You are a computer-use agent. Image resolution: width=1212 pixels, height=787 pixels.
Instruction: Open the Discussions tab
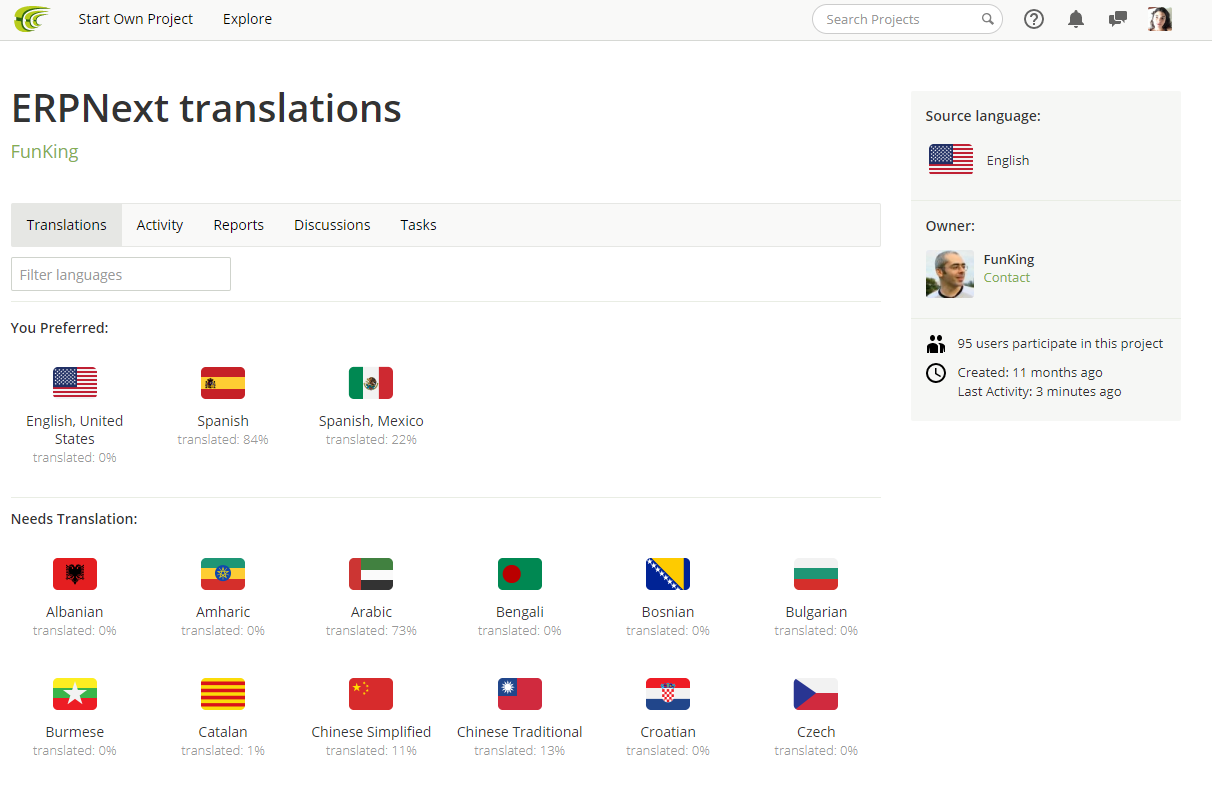[x=332, y=225]
